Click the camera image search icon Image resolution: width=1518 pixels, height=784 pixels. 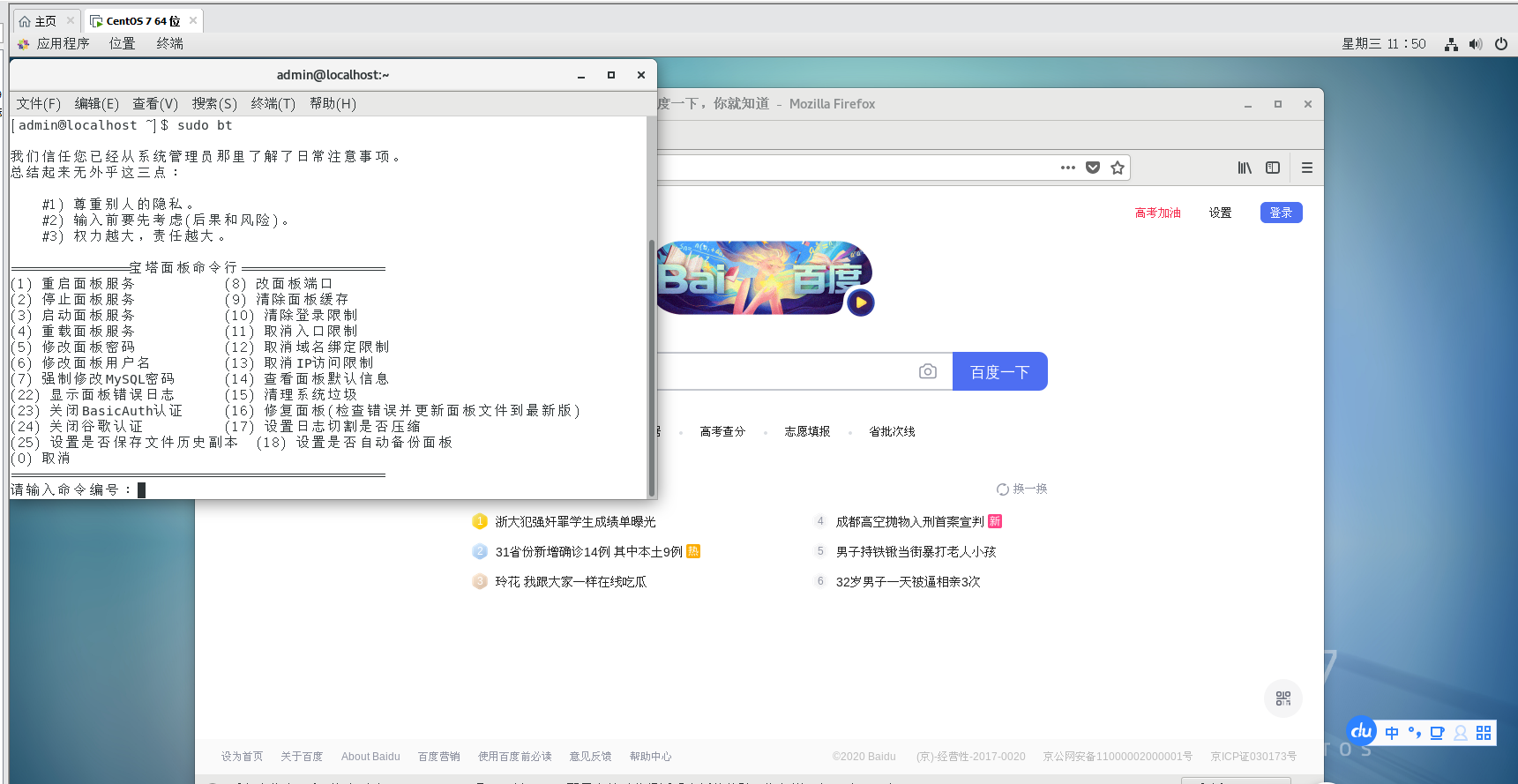tap(928, 371)
